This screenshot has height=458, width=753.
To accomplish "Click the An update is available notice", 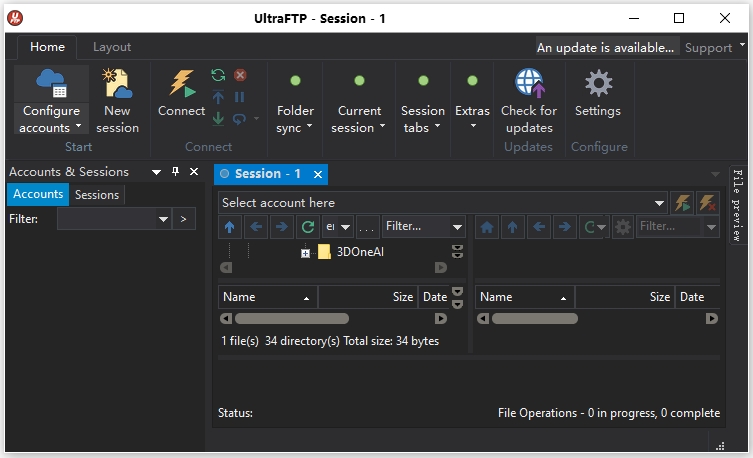I will click(606, 47).
